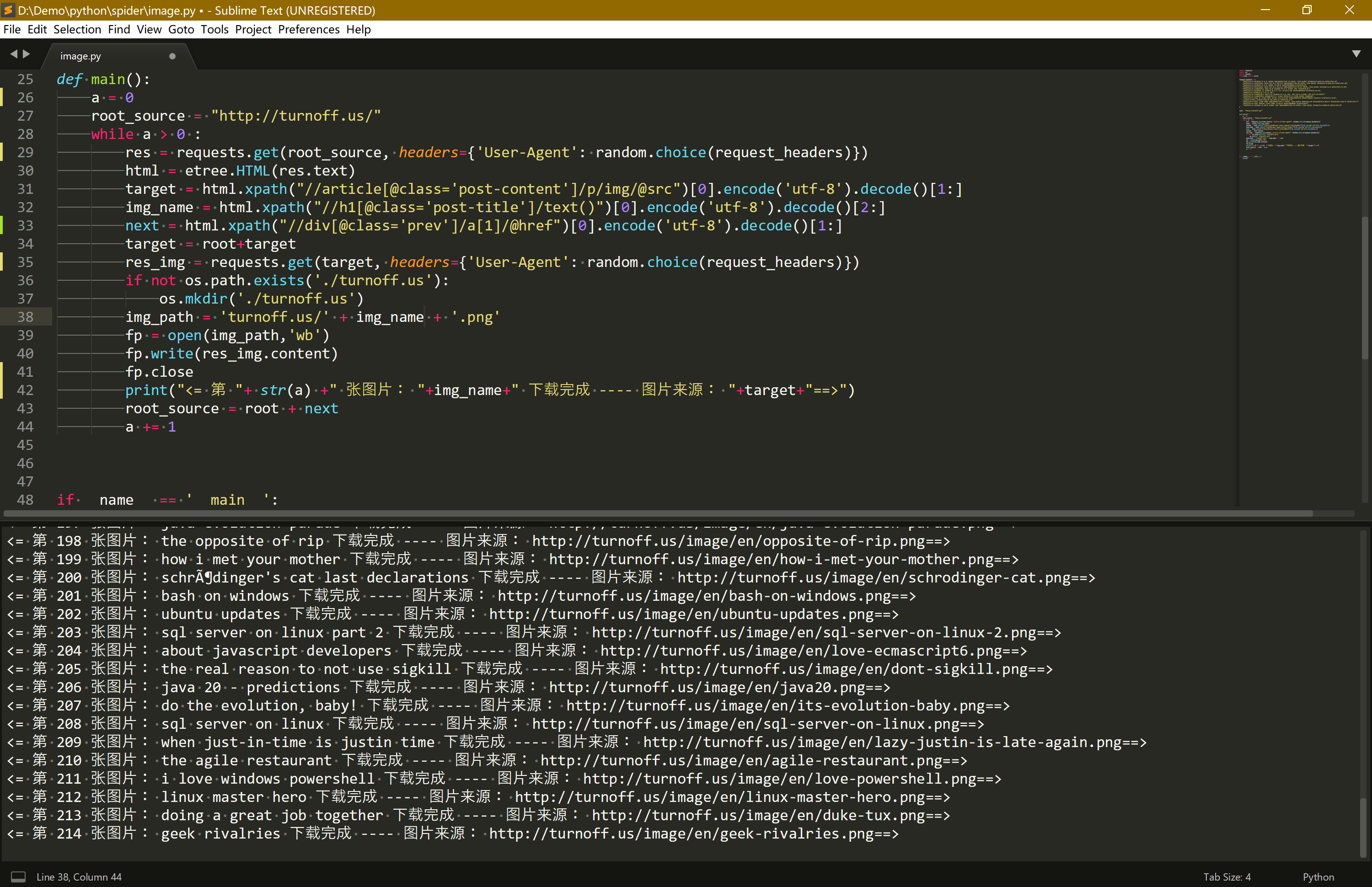The width and height of the screenshot is (1372, 887).
Task: Open the Selection menu
Action: [77, 29]
